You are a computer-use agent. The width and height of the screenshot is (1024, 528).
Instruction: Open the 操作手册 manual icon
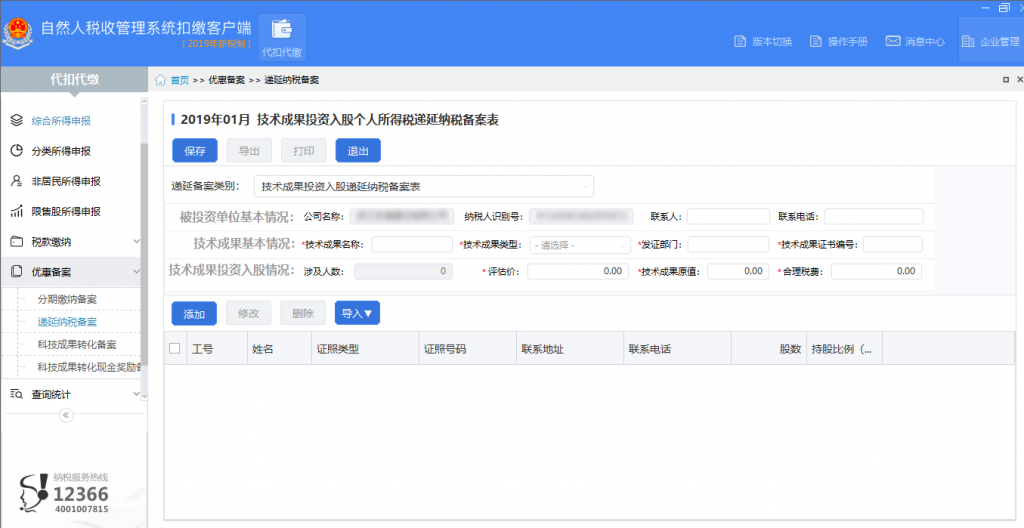816,41
